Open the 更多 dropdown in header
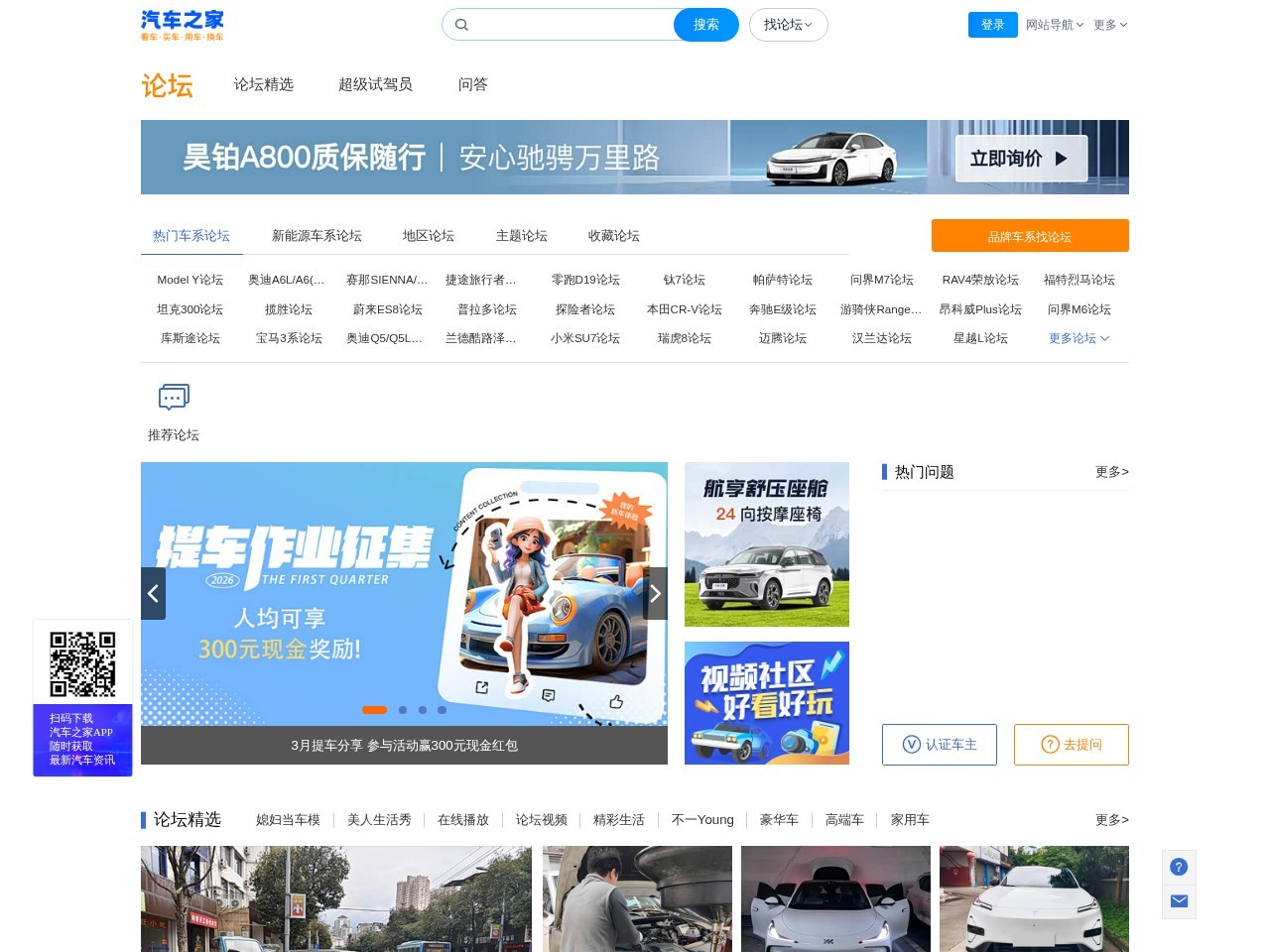This screenshot has height=952, width=1270. 1110,25
